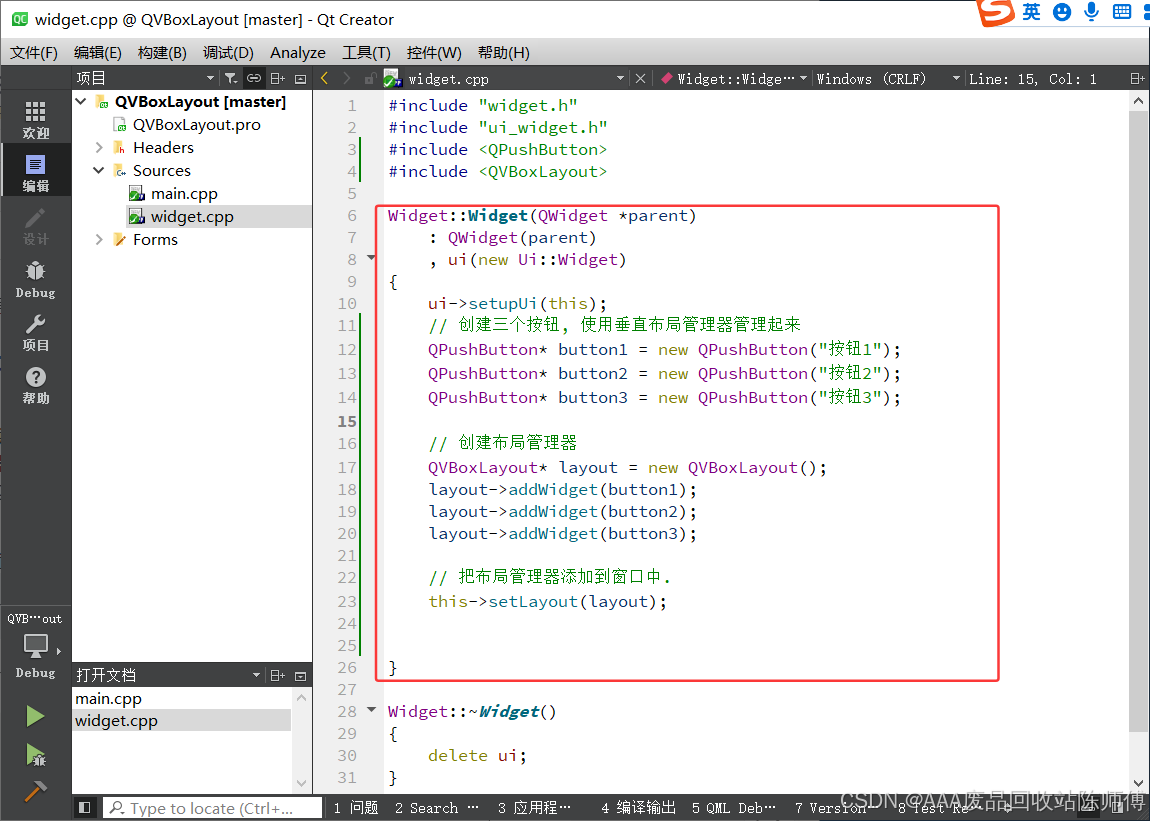Show the Issues (1 问题) output pane

356,807
